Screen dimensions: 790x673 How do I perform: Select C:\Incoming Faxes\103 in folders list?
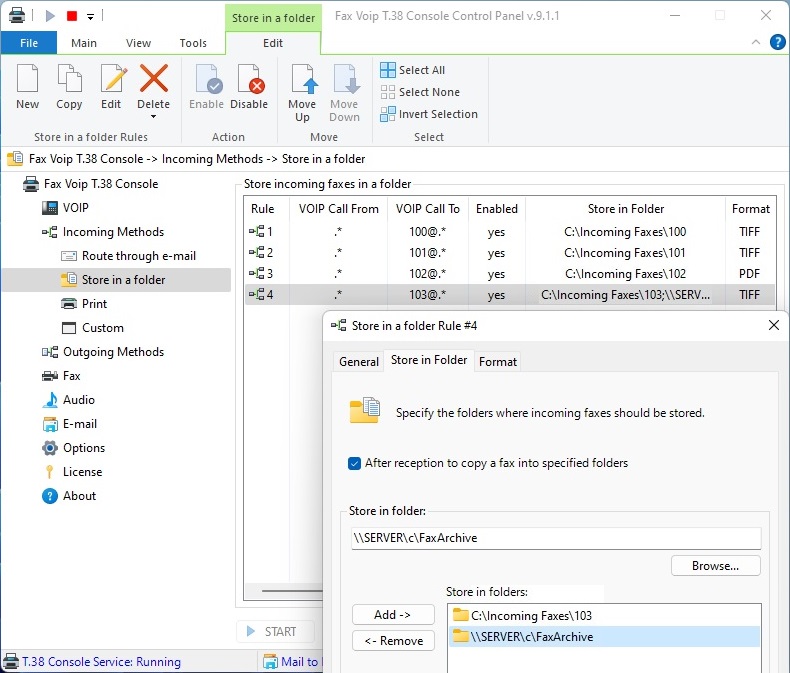pos(604,616)
